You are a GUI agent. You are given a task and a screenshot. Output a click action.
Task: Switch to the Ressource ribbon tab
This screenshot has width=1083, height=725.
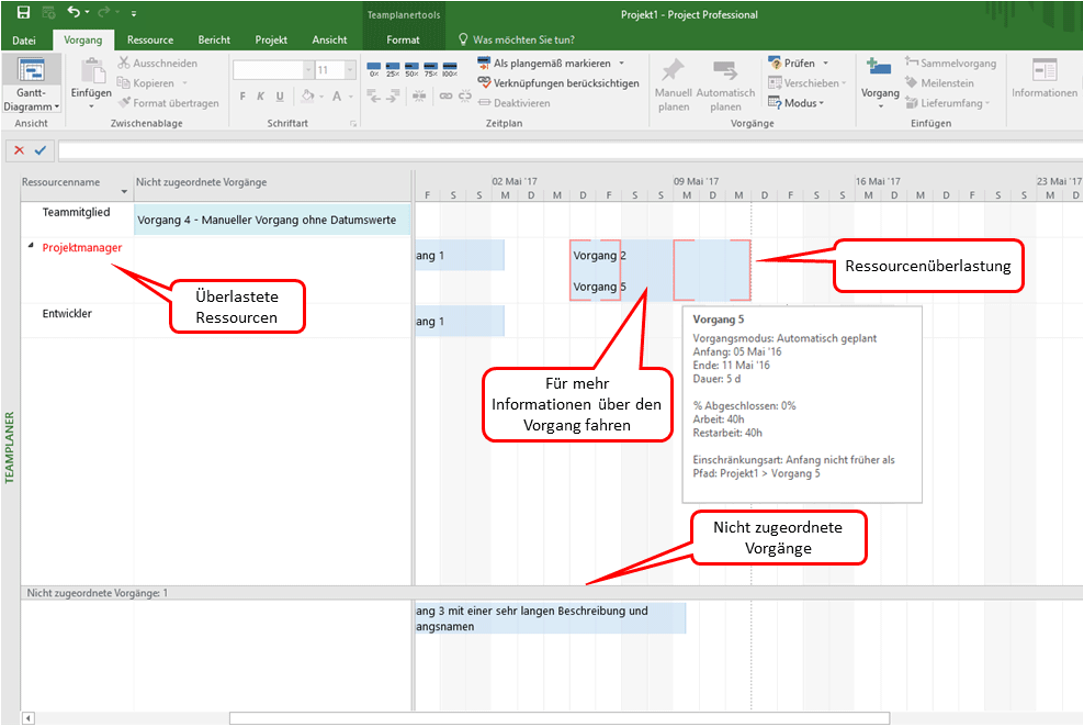[150, 40]
